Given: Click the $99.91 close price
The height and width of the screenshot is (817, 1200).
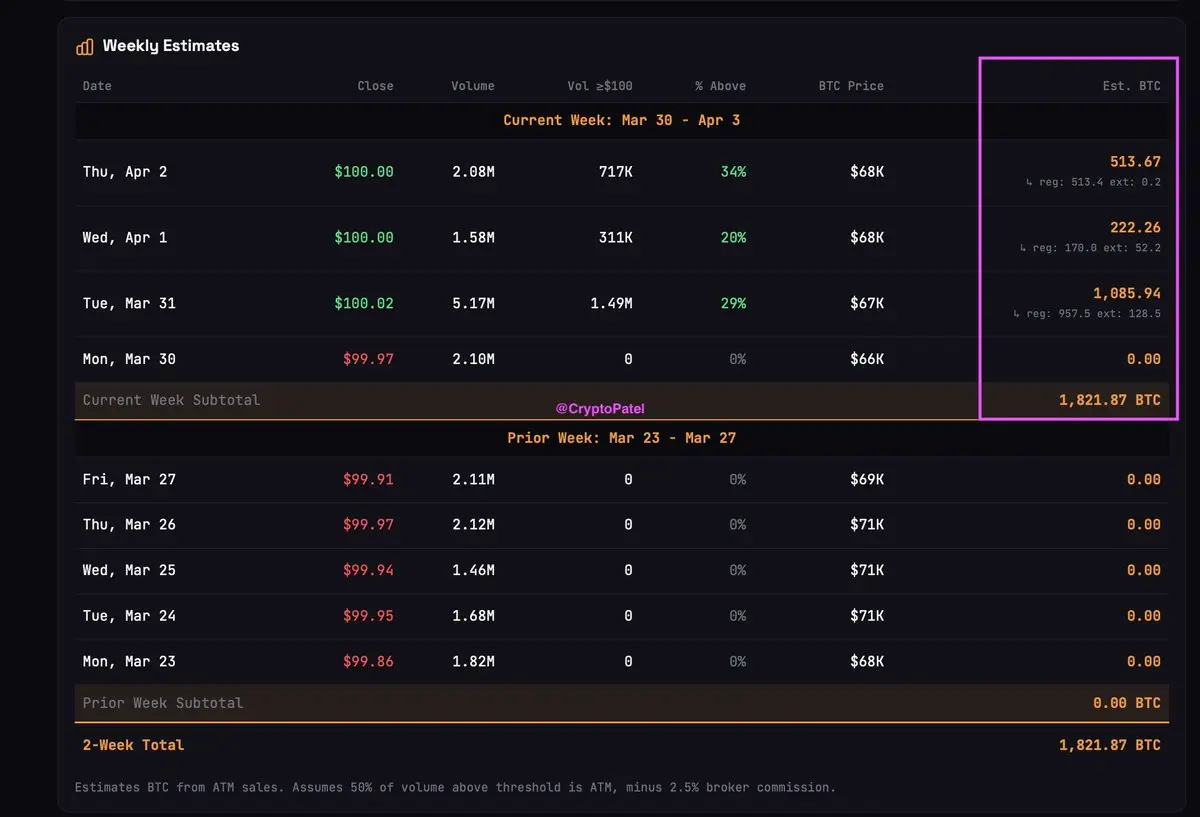Looking at the screenshot, I should pos(368,480).
